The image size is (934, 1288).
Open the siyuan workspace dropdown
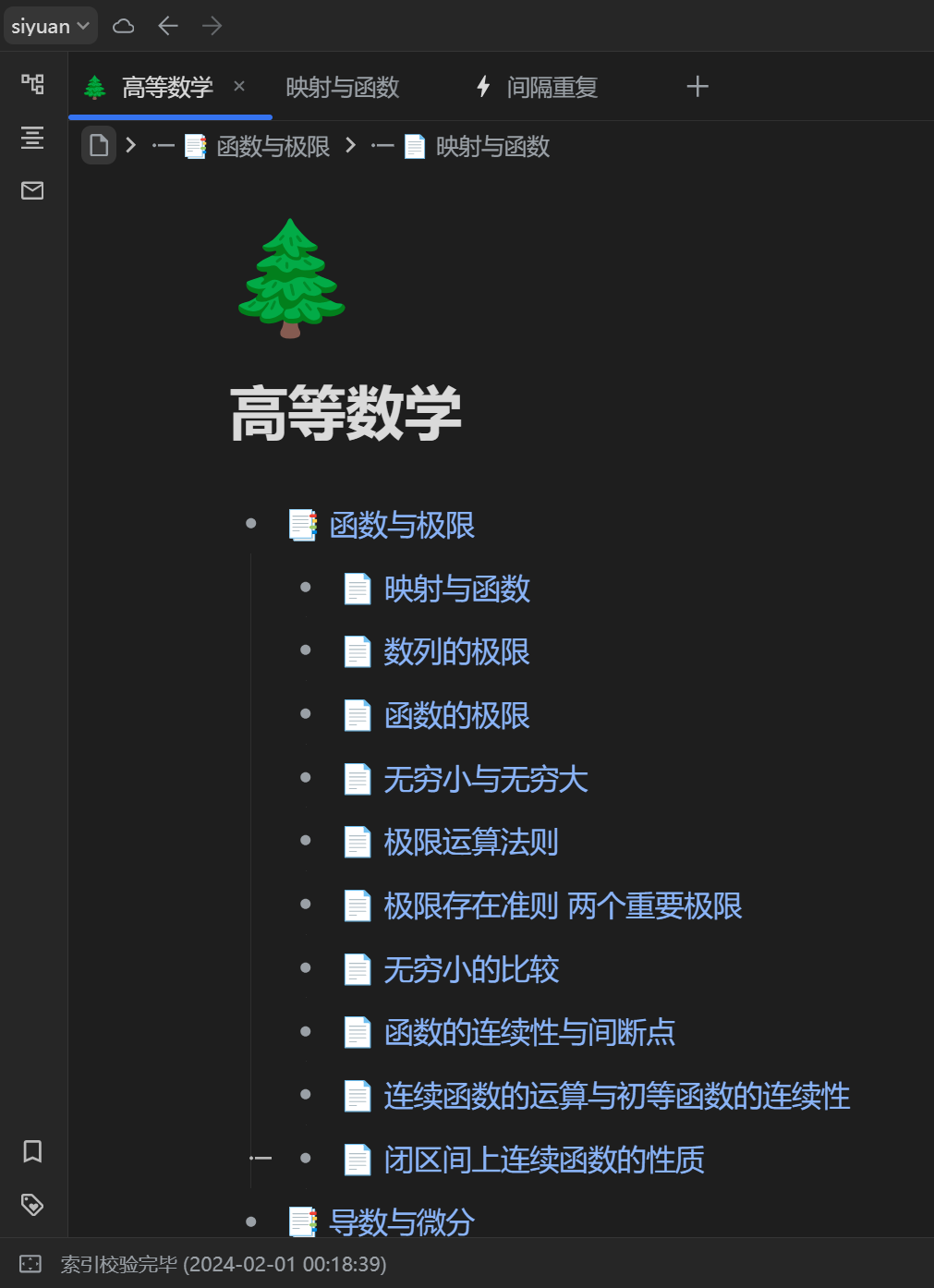pos(50,25)
